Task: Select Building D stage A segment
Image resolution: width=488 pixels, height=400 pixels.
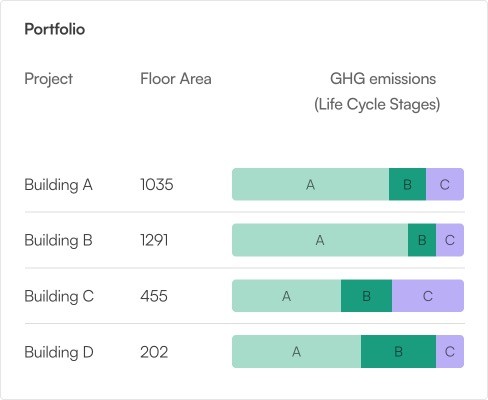Action: (296, 352)
